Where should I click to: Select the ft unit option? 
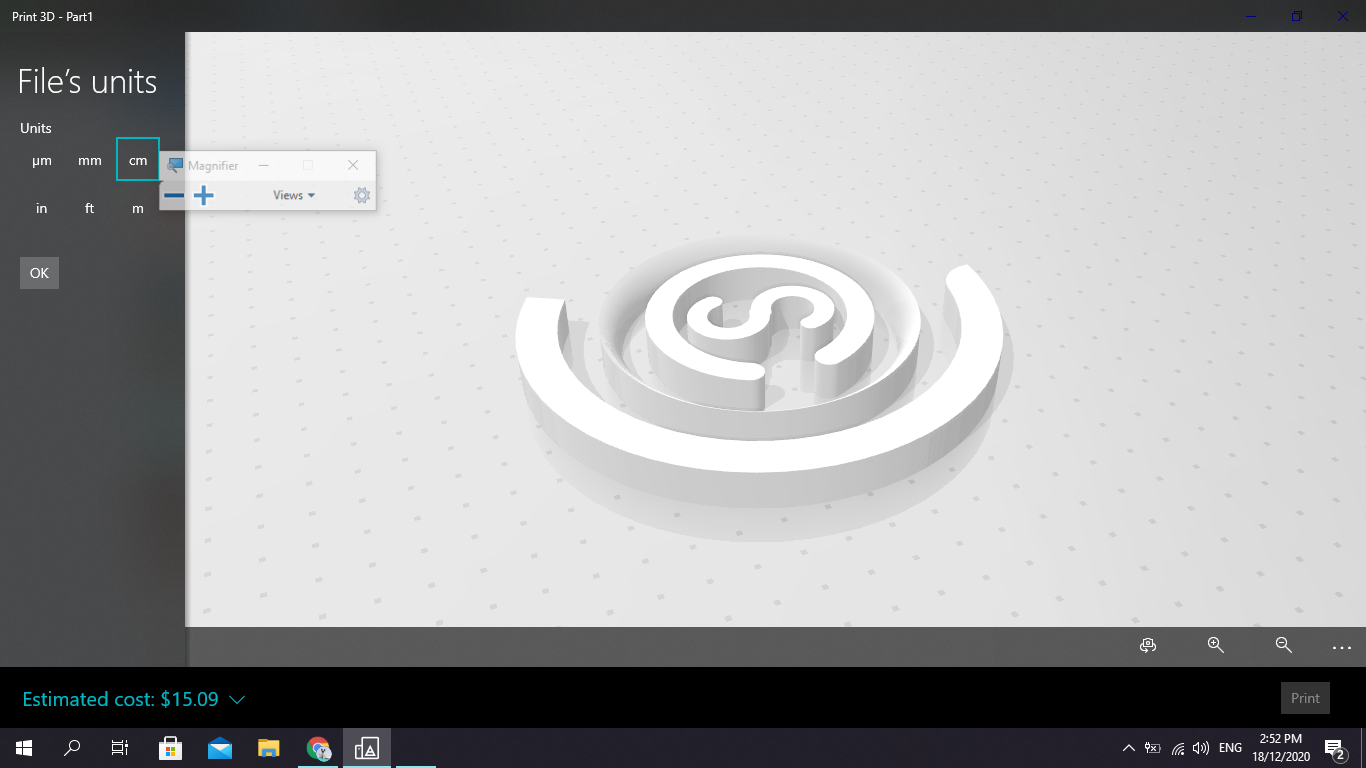point(90,208)
